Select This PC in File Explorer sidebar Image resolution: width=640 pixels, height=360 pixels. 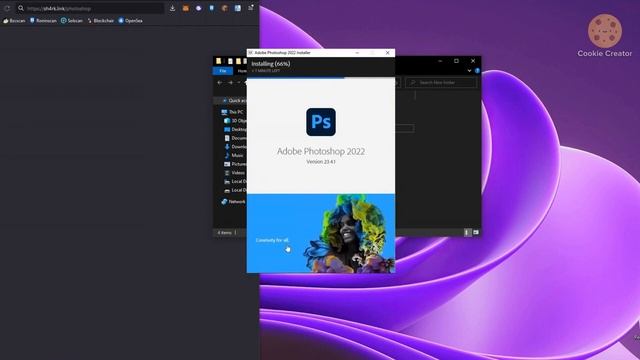pyautogui.click(x=232, y=112)
